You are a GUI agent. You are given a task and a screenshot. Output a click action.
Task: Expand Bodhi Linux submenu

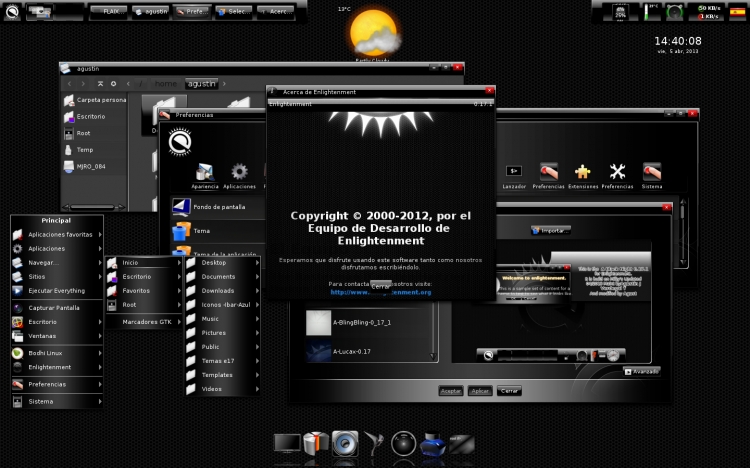point(57,353)
